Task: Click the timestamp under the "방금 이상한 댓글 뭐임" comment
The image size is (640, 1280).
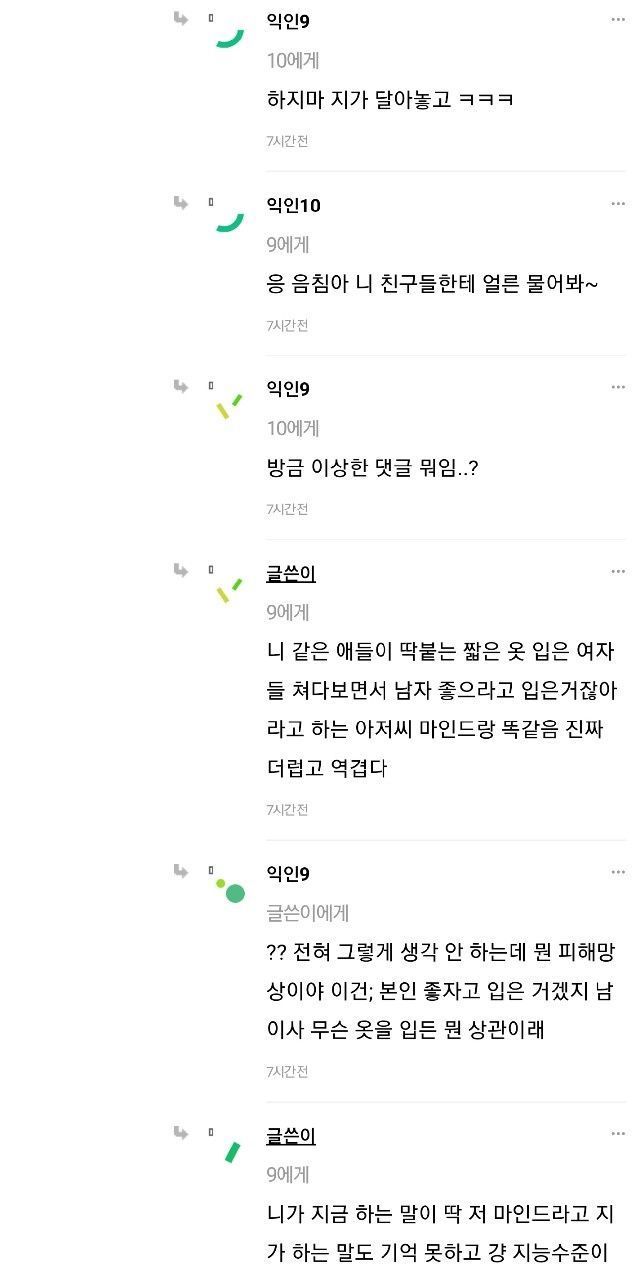Action: [287, 509]
